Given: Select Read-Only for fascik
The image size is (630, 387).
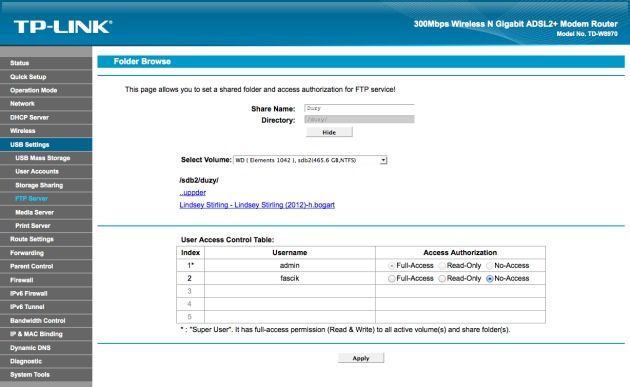Looking at the screenshot, I should (x=442, y=278).
